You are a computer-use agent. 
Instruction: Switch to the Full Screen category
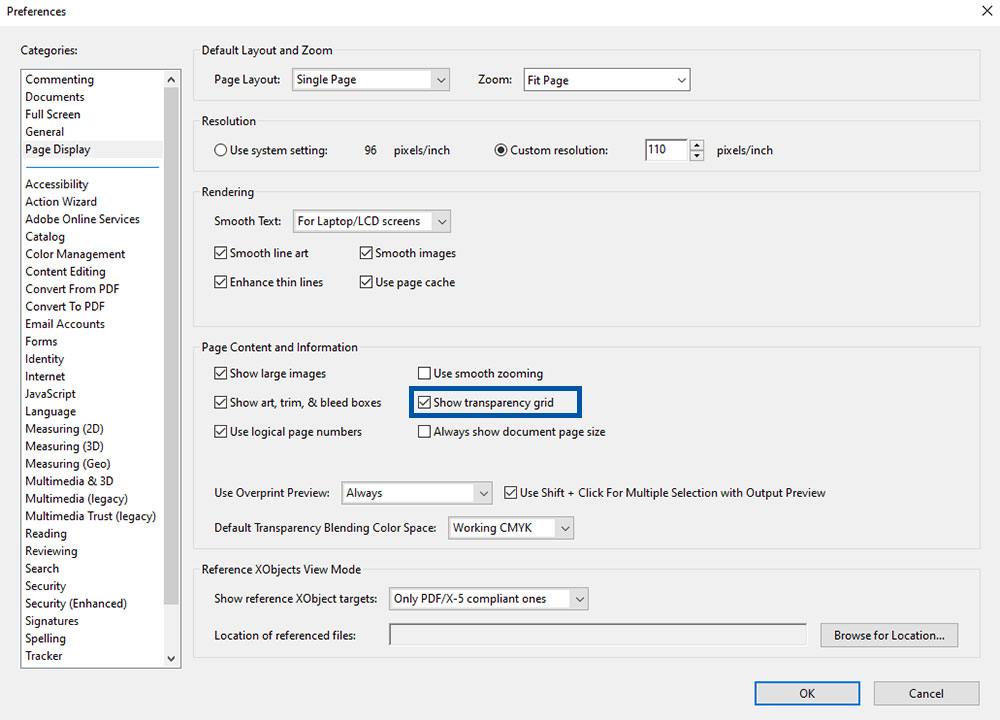click(x=53, y=114)
